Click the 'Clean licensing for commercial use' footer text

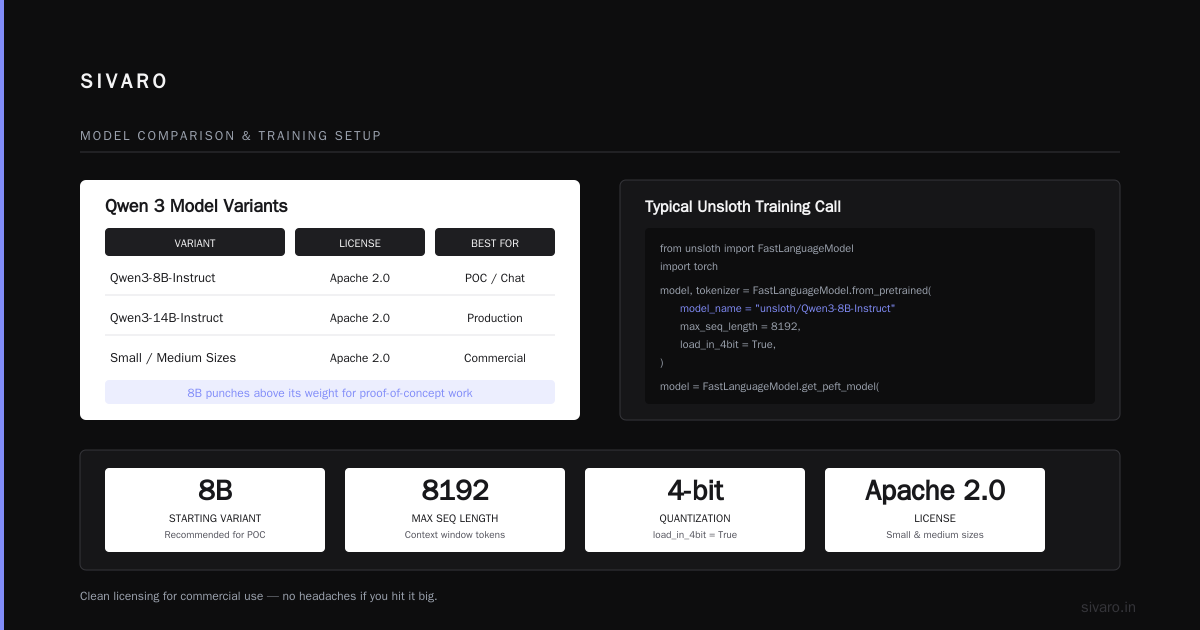(x=259, y=596)
